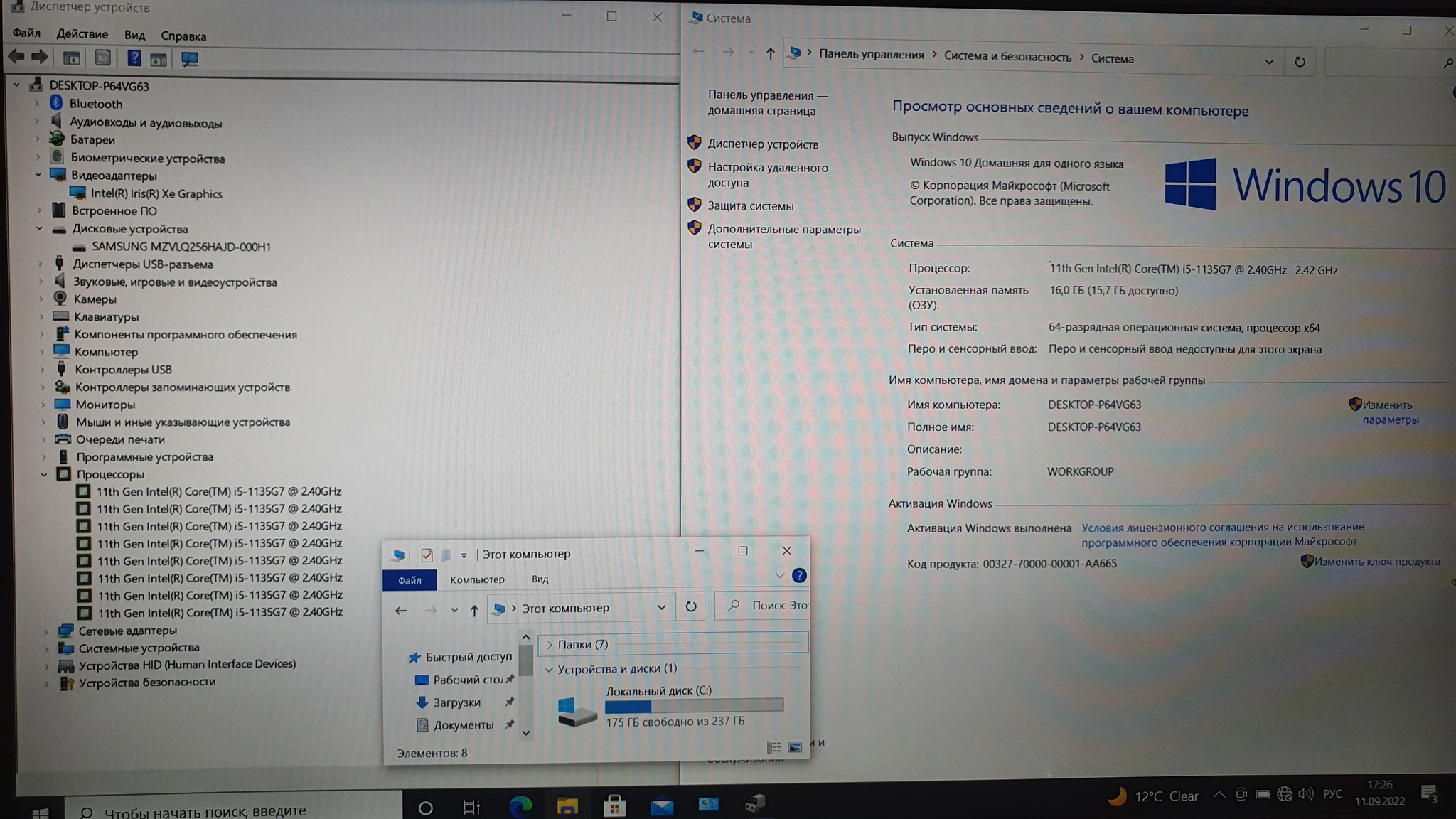Click Защита системы link
1456x819 pixels.
[750, 206]
